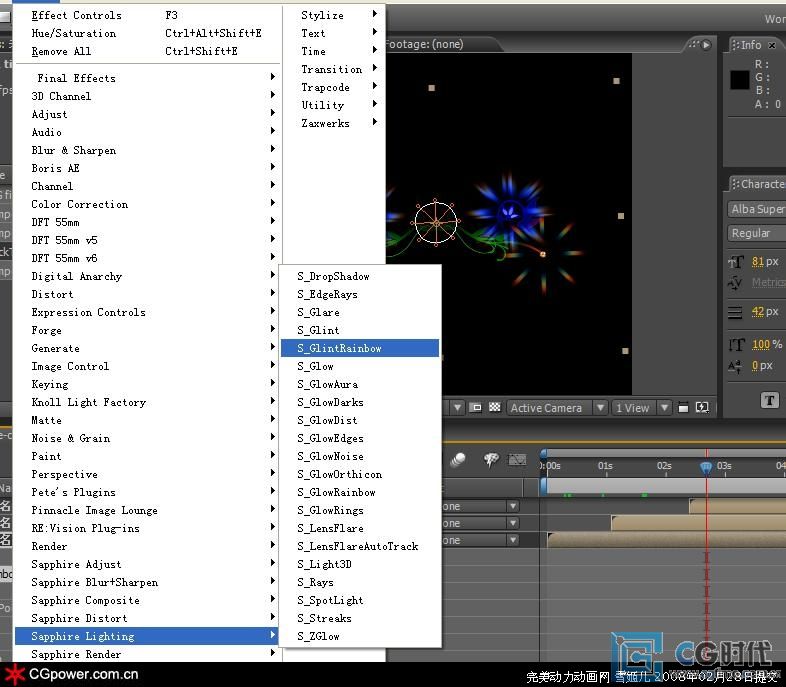The width and height of the screenshot is (786, 687).
Task: Switch to the Character panel tab
Action: 758,184
